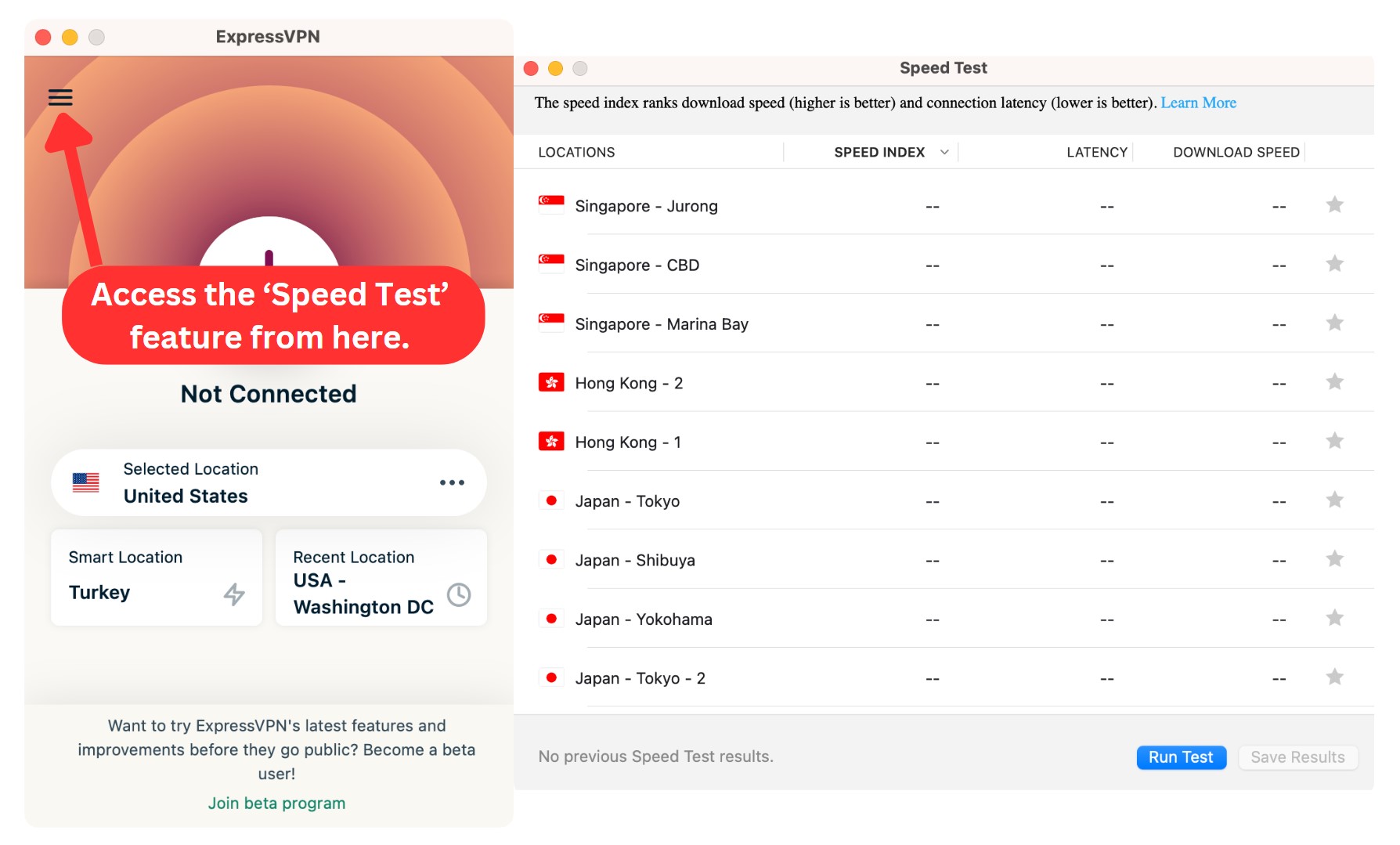This screenshot has width=1400, height=845.
Task: Star the Hong Kong - 2 location
Action: [1335, 382]
